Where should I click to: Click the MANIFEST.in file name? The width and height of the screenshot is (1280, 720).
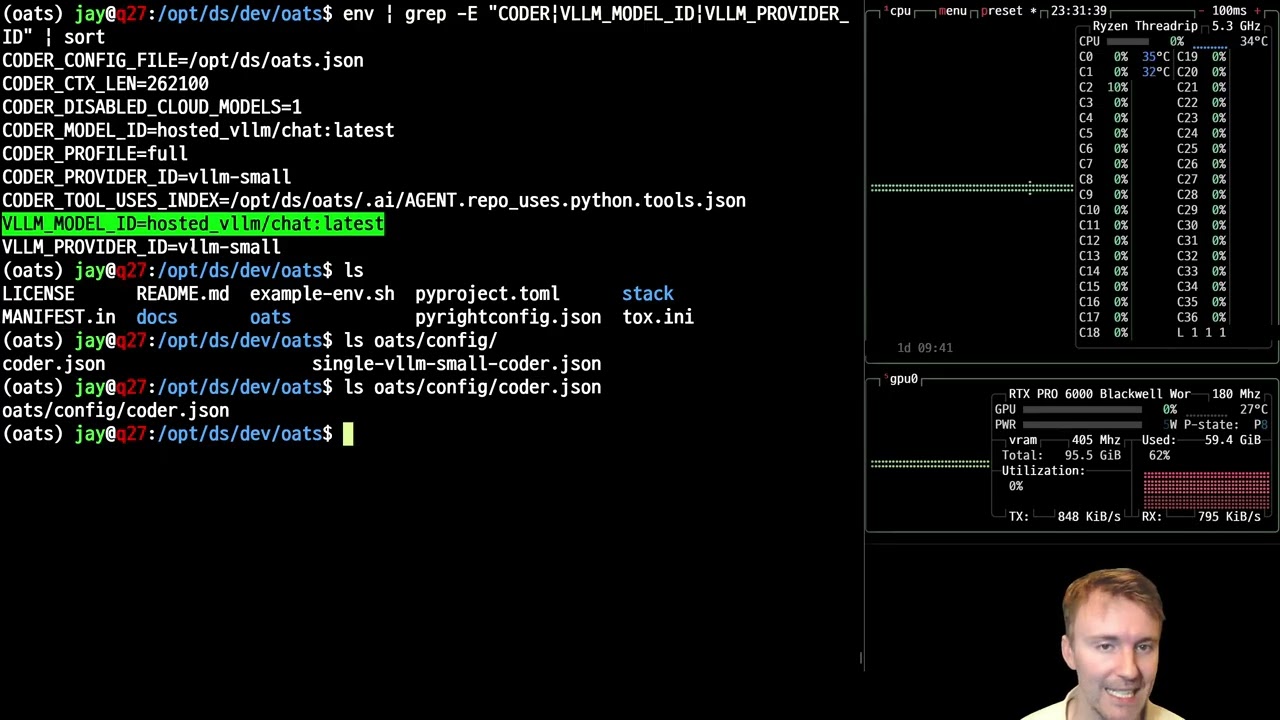coord(59,317)
